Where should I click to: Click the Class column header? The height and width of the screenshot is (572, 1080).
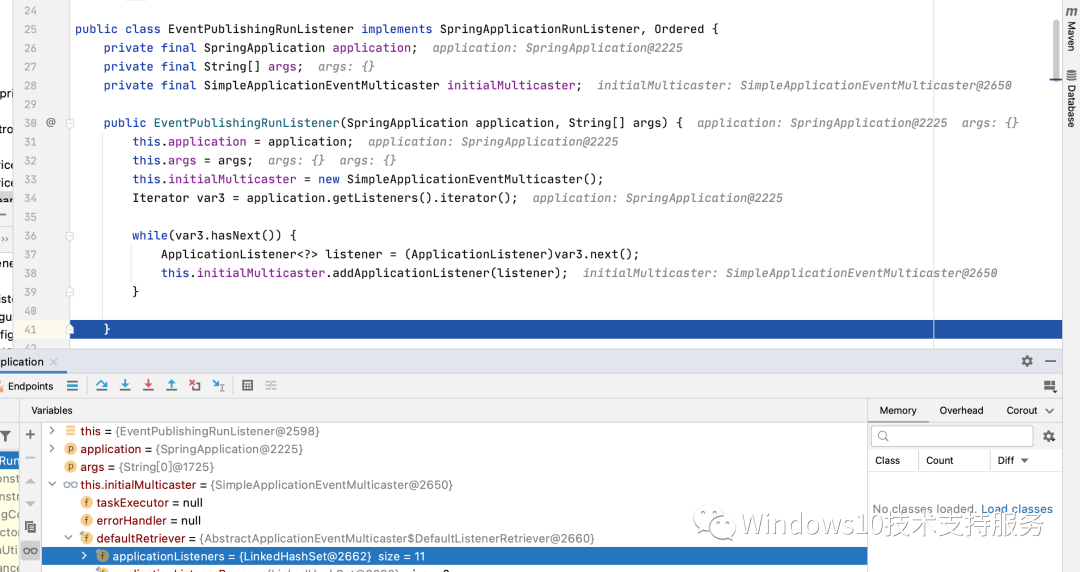tap(887, 460)
